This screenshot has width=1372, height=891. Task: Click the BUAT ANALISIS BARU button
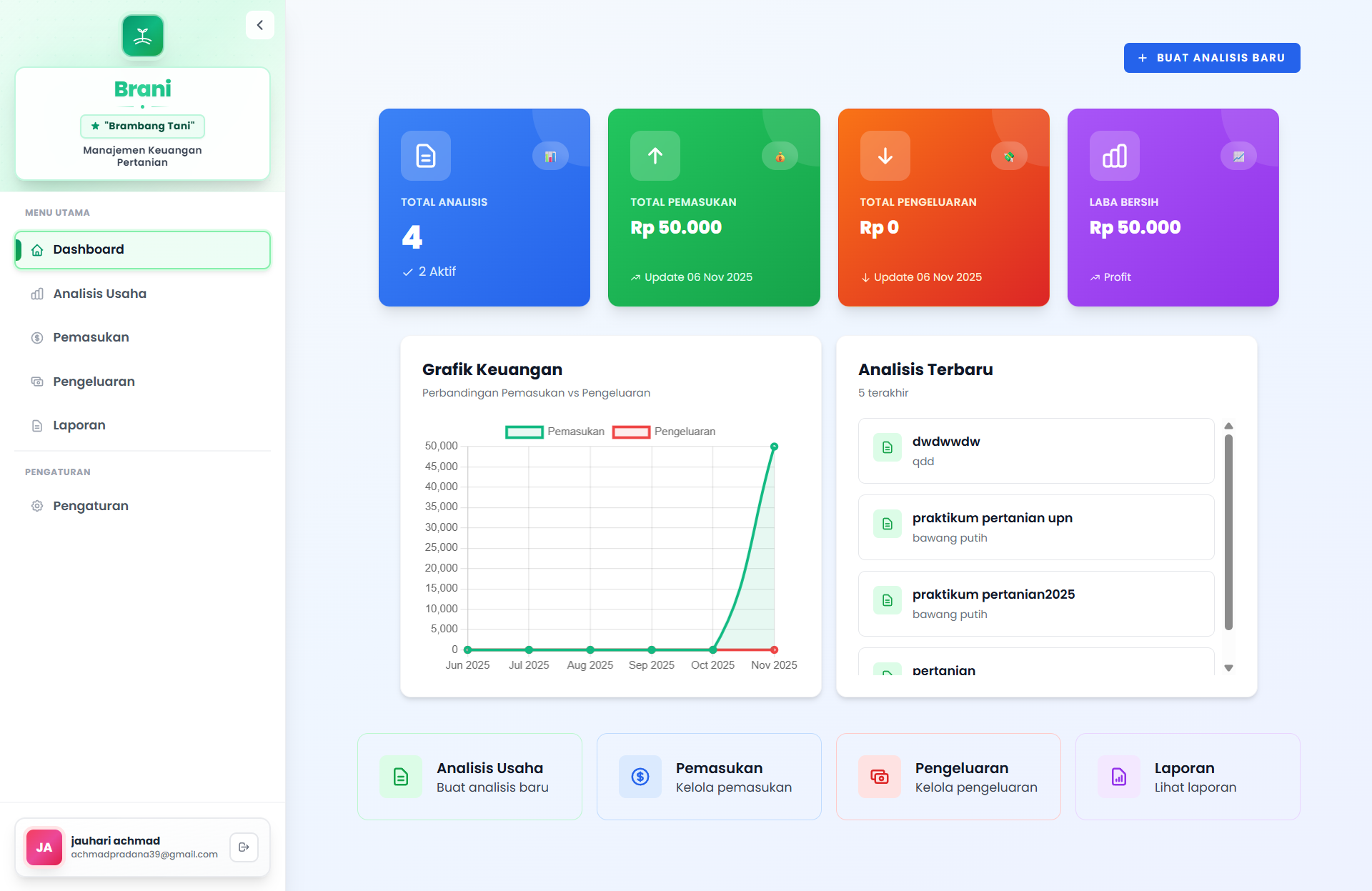[x=1211, y=58]
